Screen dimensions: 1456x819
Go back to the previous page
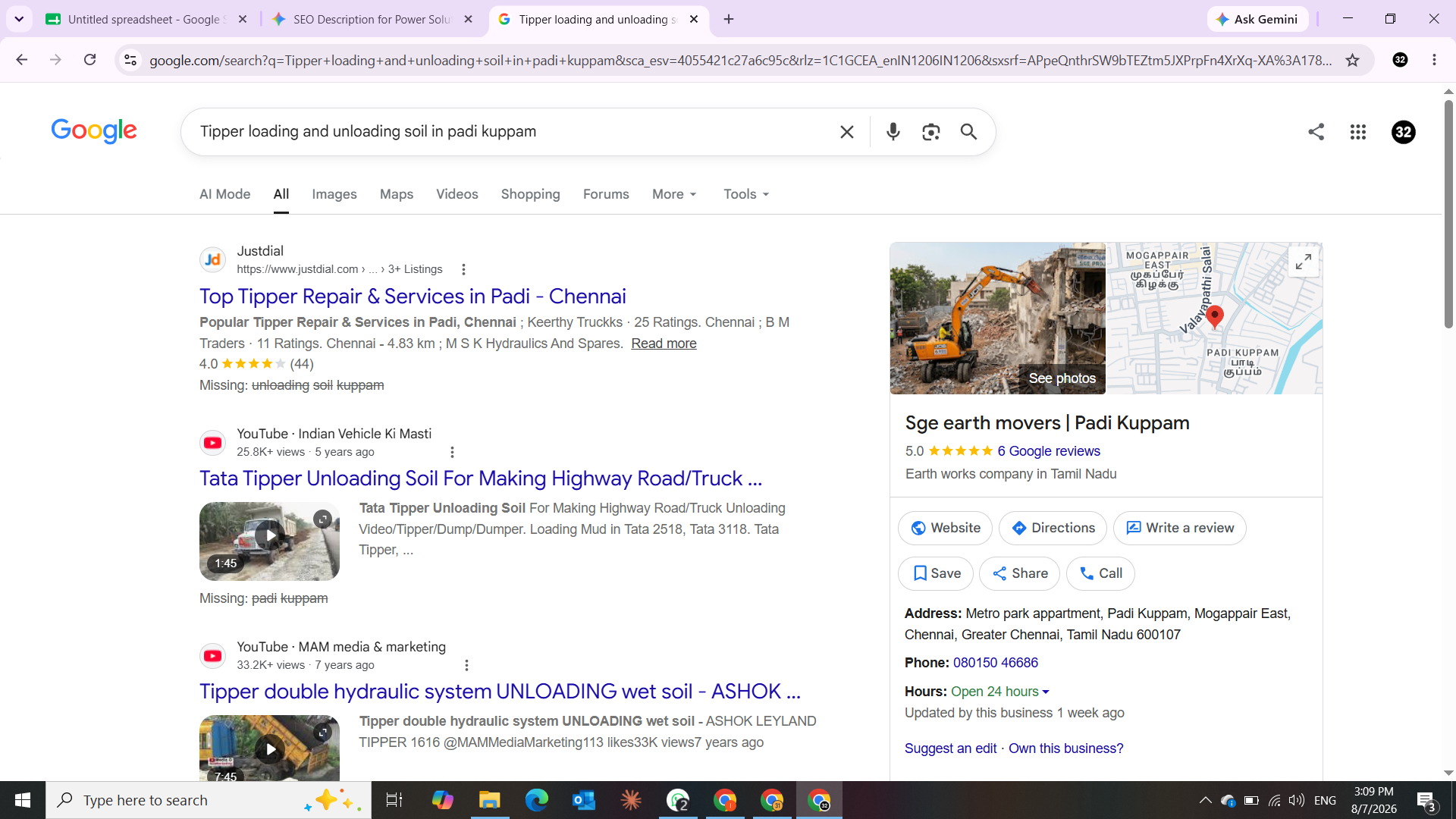coord(21,60)
